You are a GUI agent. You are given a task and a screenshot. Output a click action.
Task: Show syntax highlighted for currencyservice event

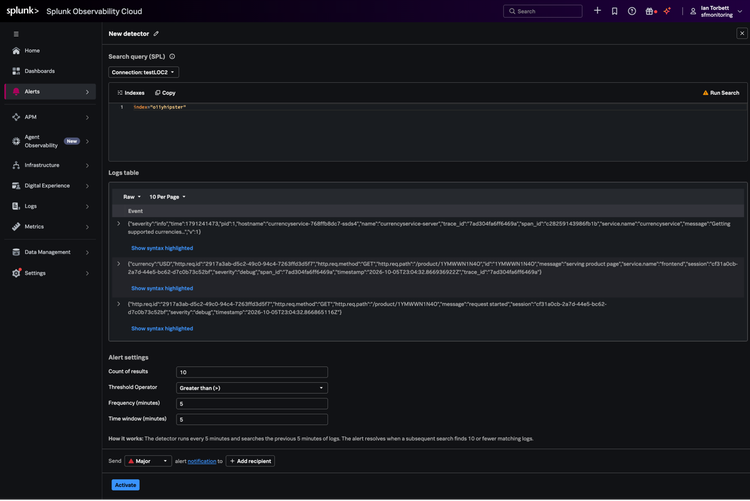162,248
